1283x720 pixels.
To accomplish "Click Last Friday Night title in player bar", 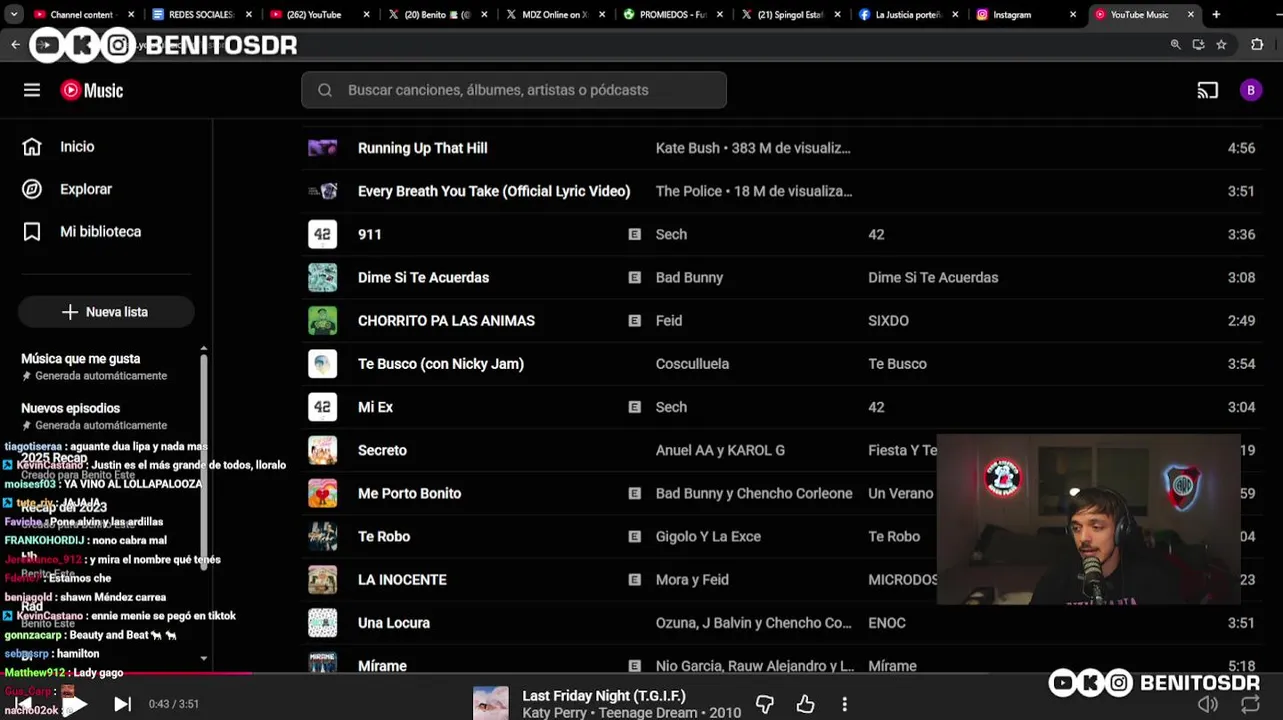I will pyautogui.click(x=604, y=695).
